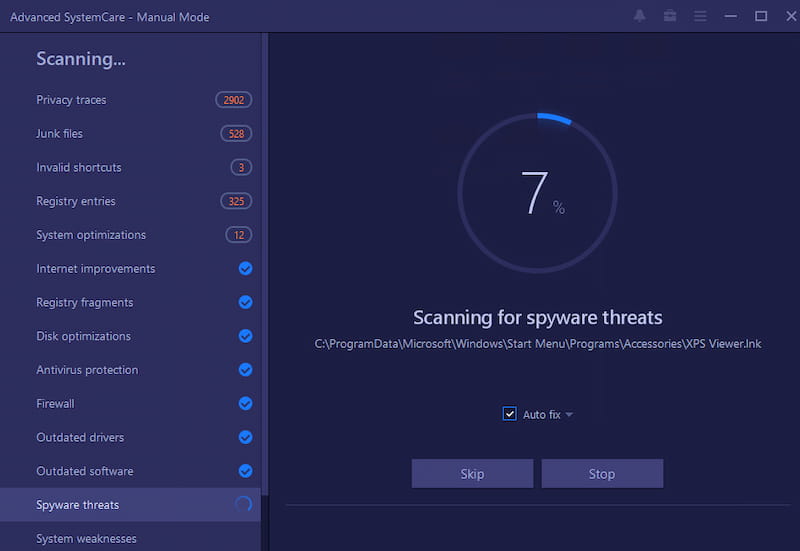This screenshot has width=800, height=551.
Task: Click Advanced SystemCare - Manual Mode title
Action: (110, 17)
